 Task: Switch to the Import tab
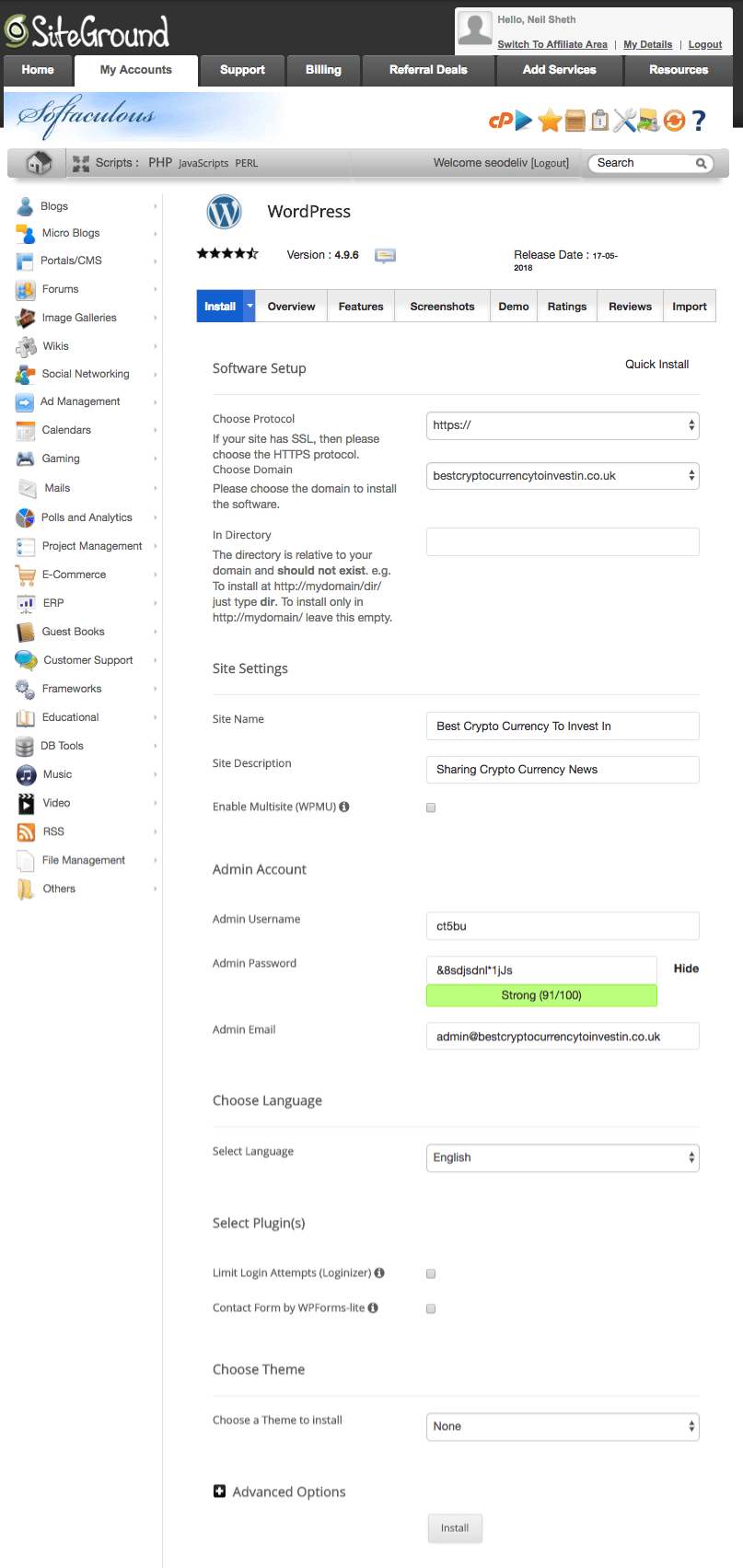pyautogui.click(x=690, y=307)
